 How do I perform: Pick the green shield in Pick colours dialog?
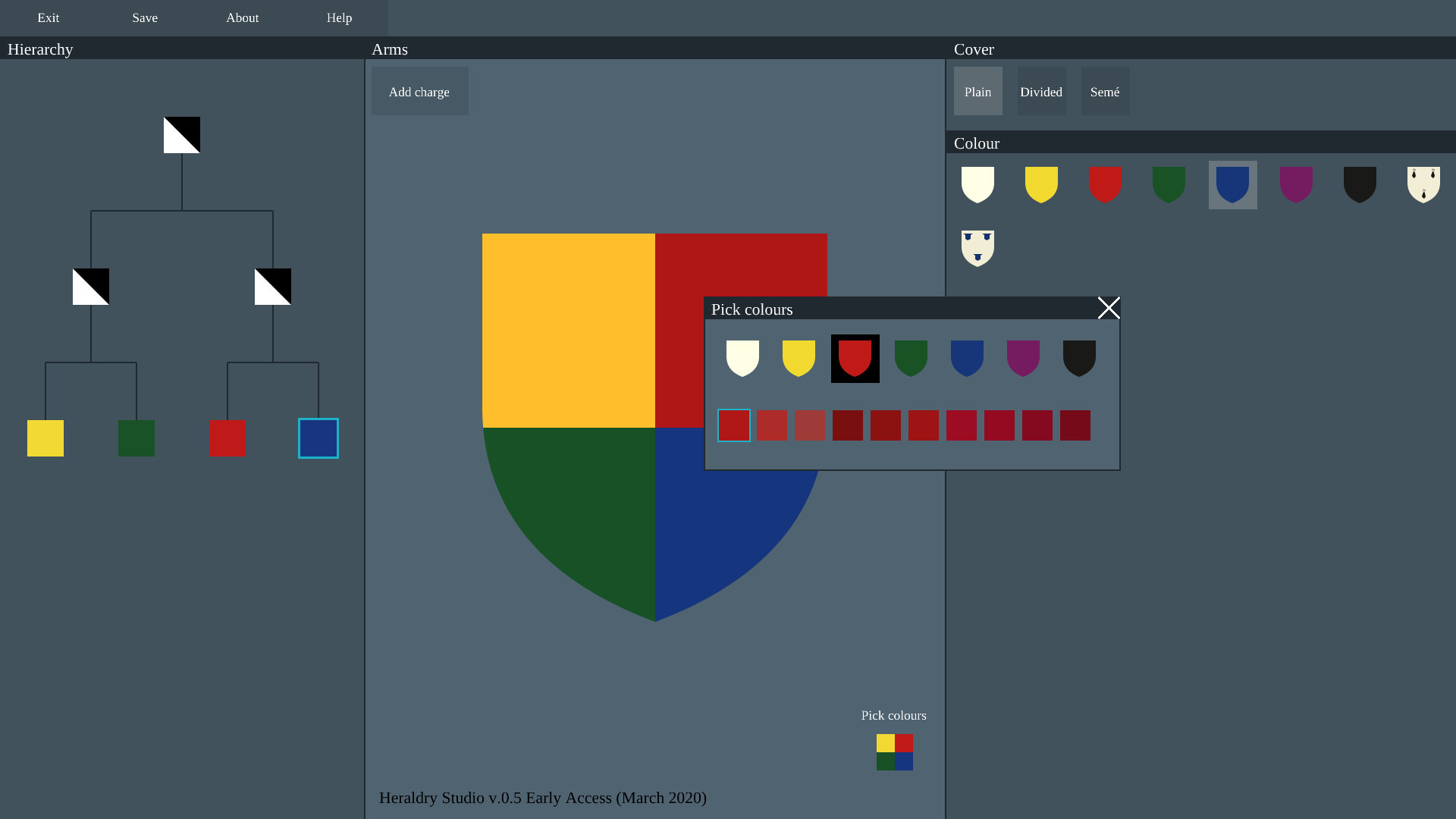click(911, 359)
